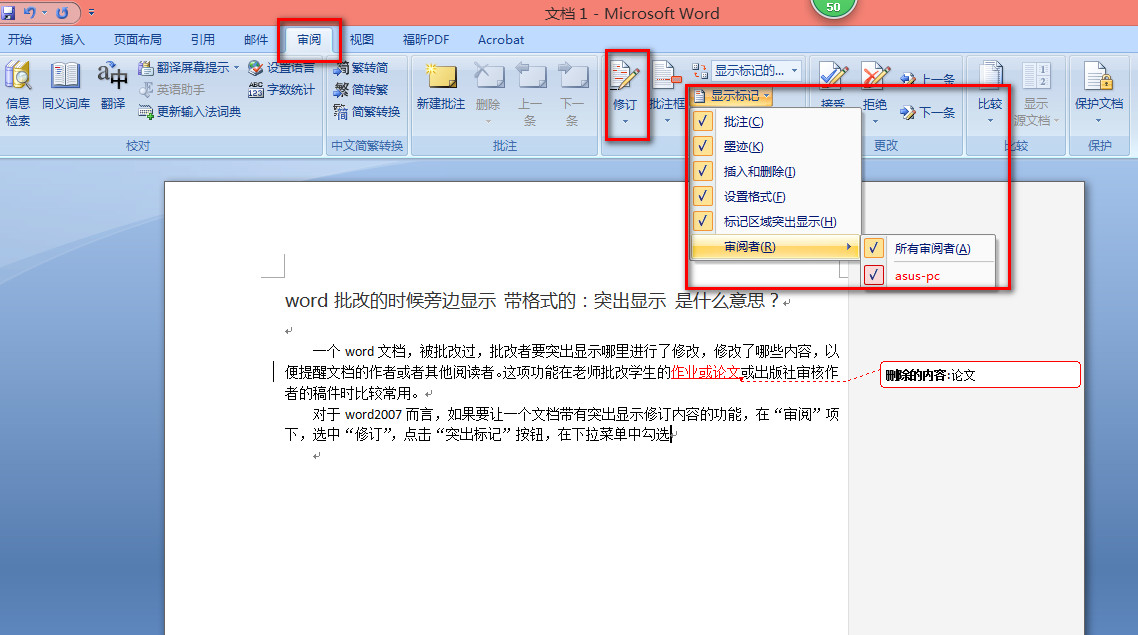Toggle 所有审阅者(A) in the submenu

tap(928, 249)
